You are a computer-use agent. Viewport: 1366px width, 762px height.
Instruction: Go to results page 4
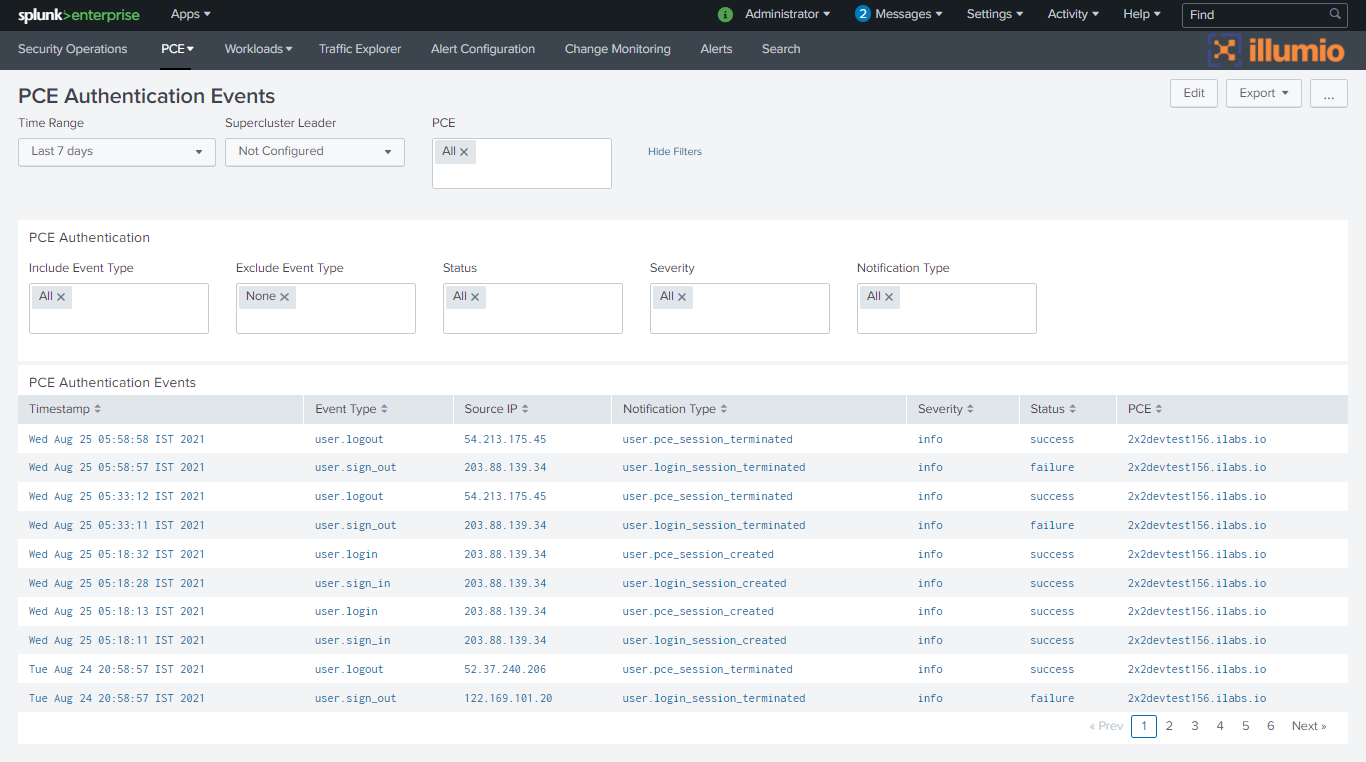(1220, 726)
